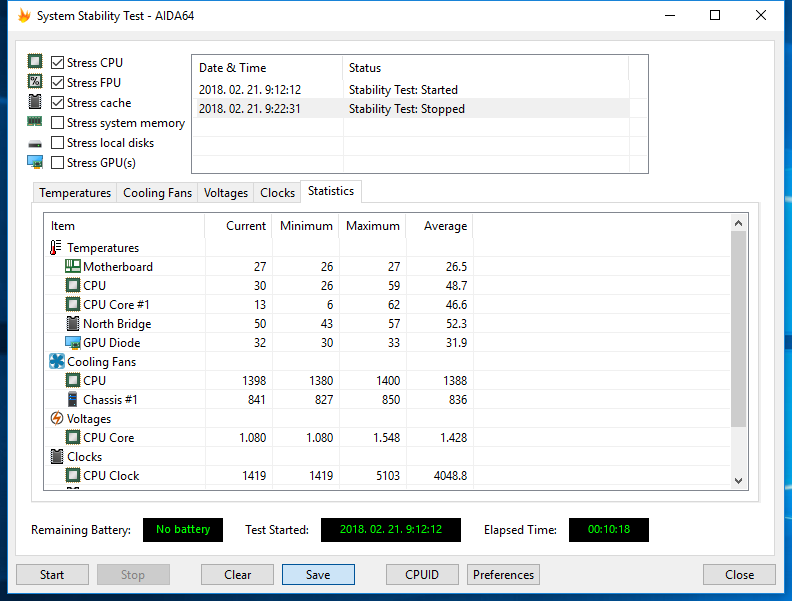Select the Stability Test: Started log row
The height and width of the screenshot is (601, 792).
[411, 89]
